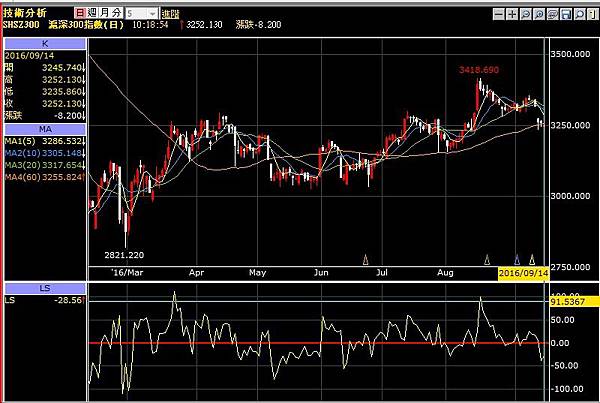Open the minute interval dropdown showing 5
Image resolution: width=600 pixels, height=403 pixels.
141,14
